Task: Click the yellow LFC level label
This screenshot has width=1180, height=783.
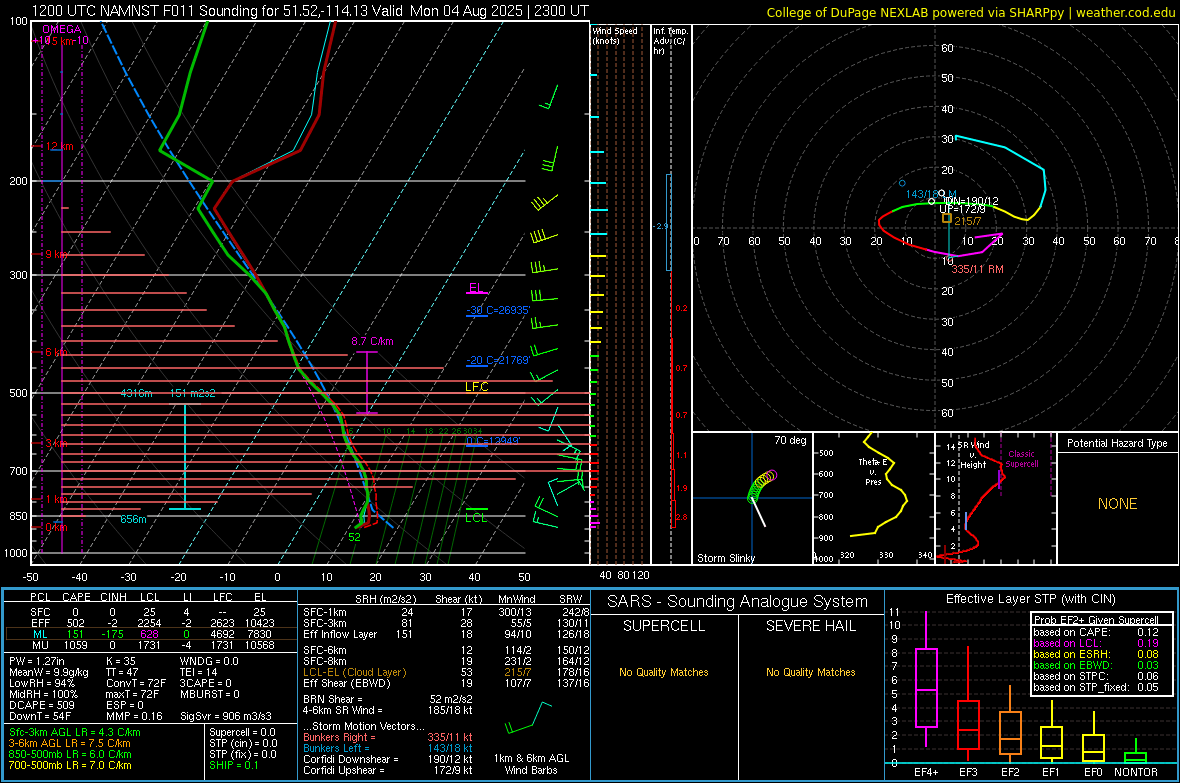Action: coord(476,386)
